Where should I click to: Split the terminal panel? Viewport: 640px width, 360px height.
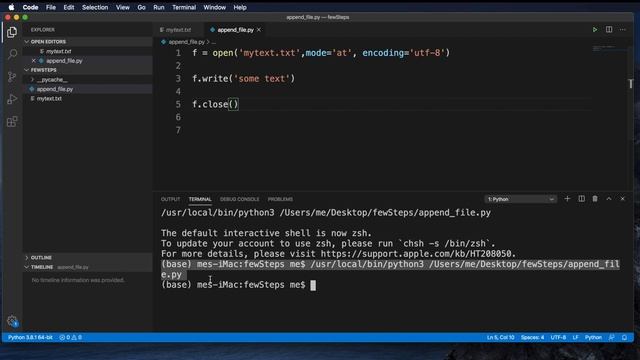(581, 199)
